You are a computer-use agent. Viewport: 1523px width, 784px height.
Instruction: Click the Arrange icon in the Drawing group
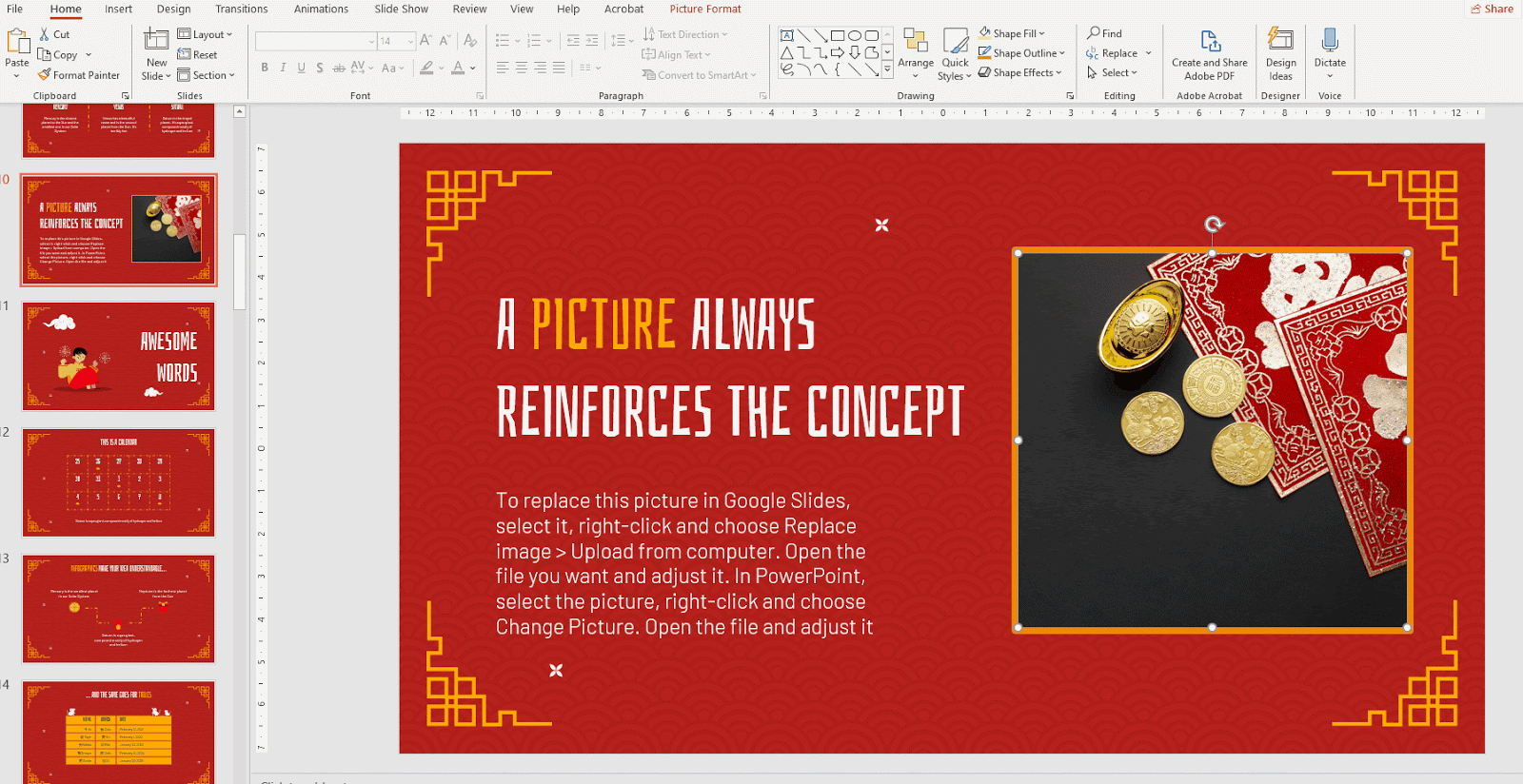pos(915,41)
